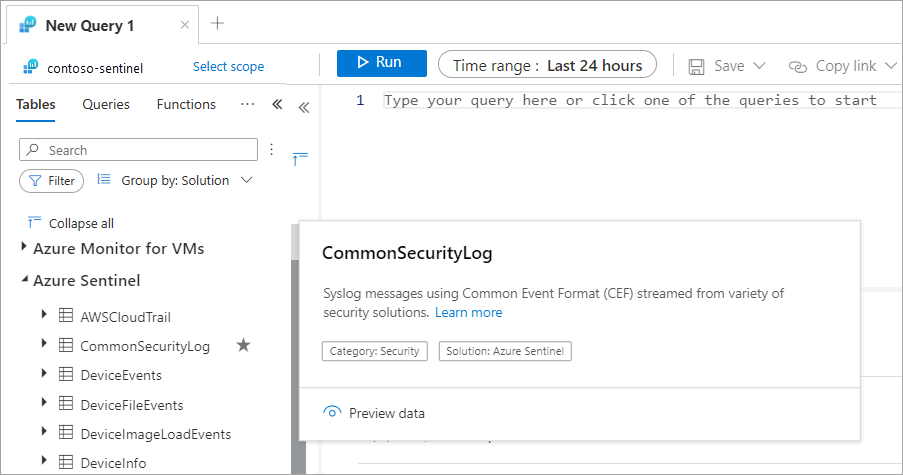Viewport: 903px width, 475px height.
Task: Open the vertical dots search options menu
Action: (x=271, y=150)
